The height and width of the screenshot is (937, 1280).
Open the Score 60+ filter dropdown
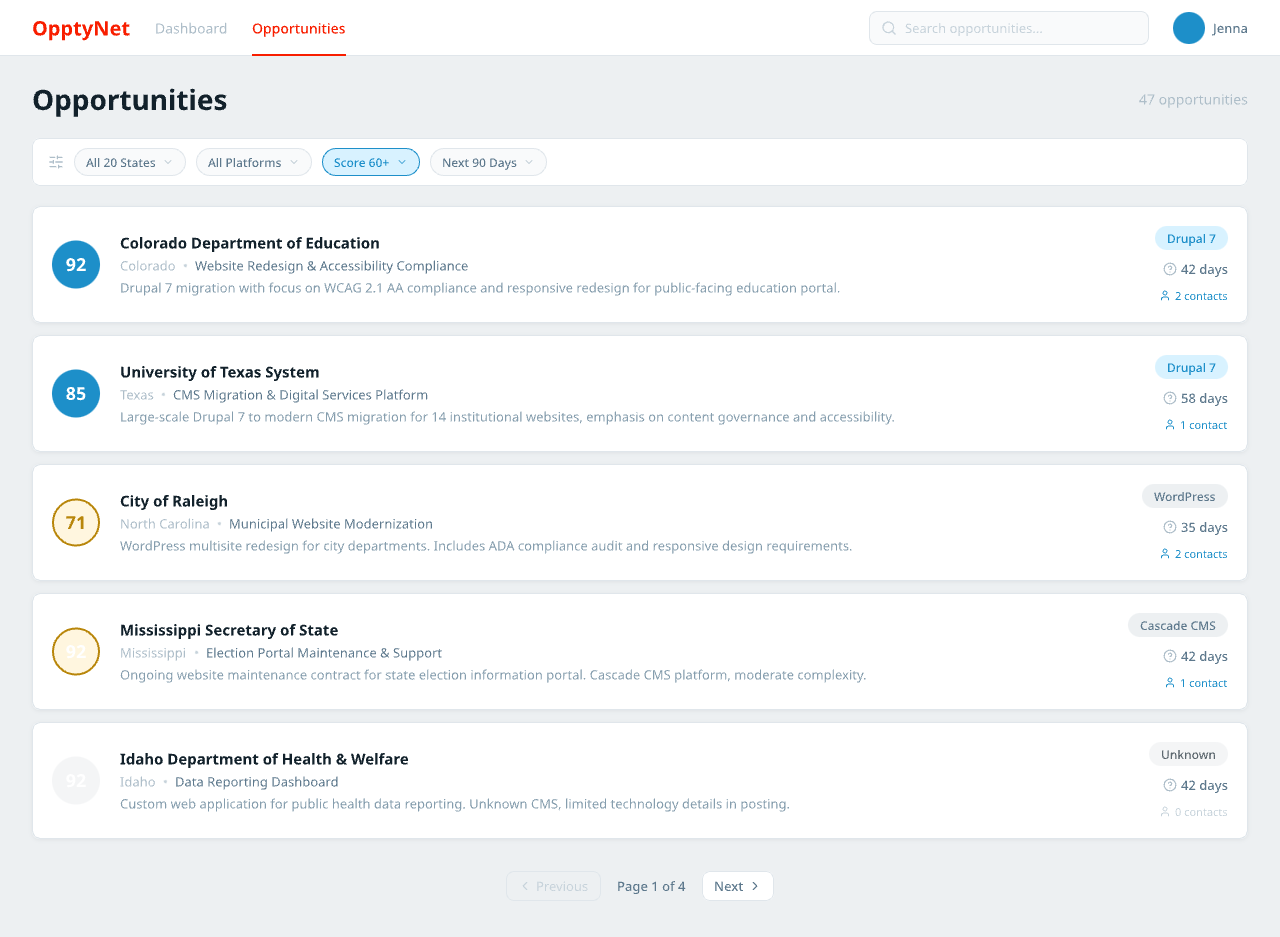tap(370, 161)
